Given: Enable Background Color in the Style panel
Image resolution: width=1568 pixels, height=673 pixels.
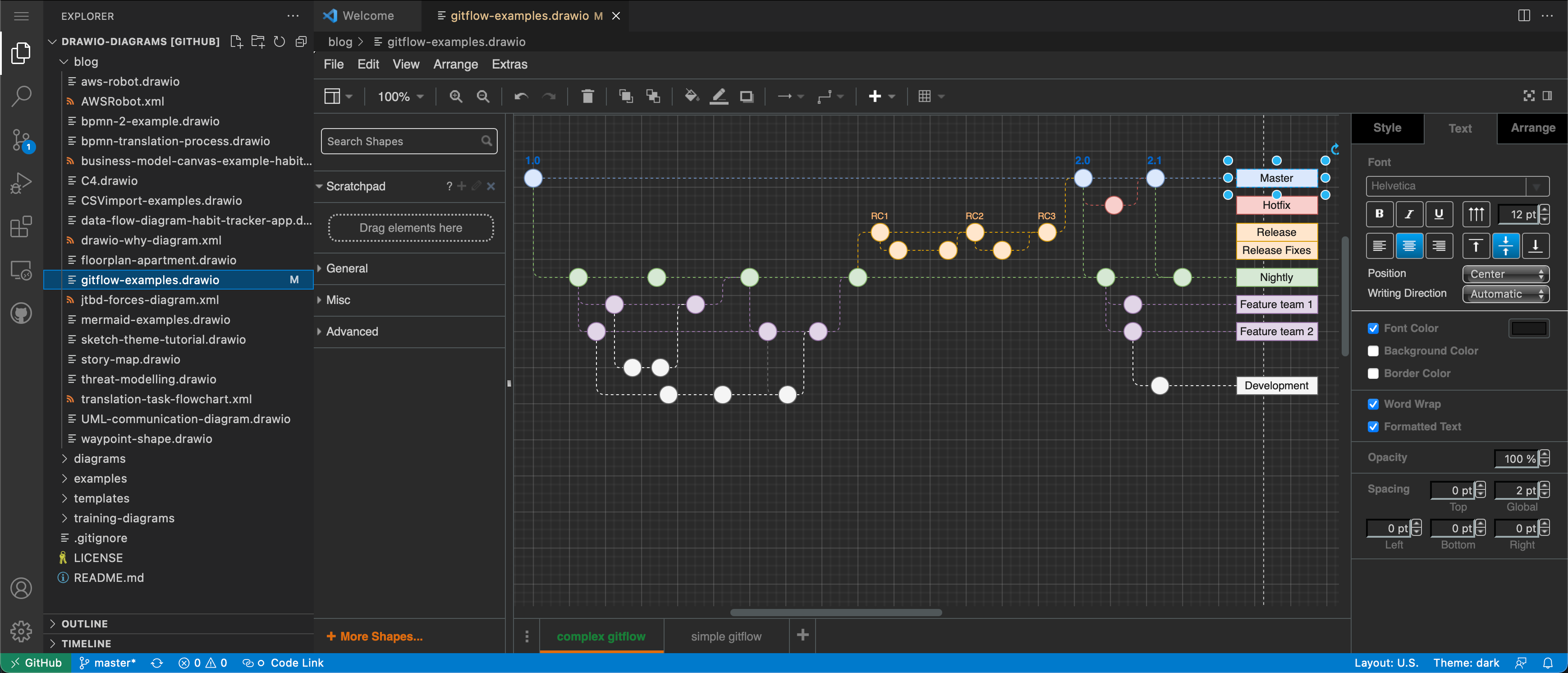Looking at the screenshot, I should click(1374, 351).
